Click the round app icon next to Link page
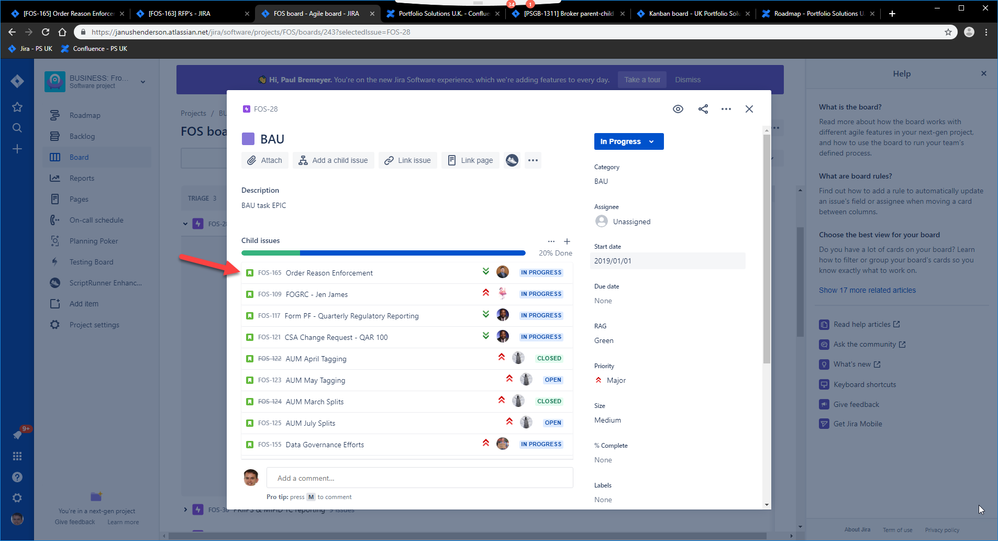 512,160
